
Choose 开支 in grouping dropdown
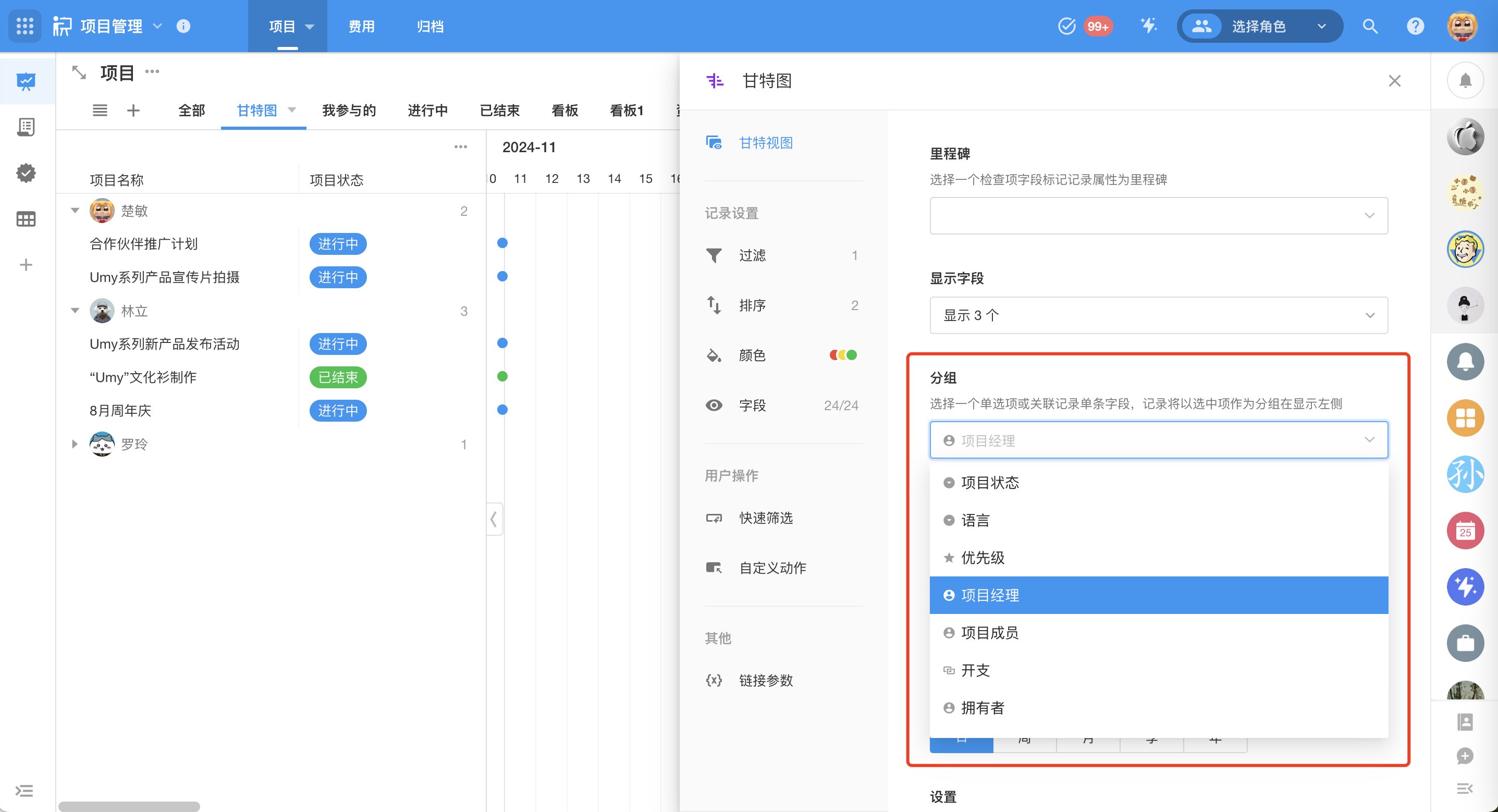click(x=1158, y=670)
